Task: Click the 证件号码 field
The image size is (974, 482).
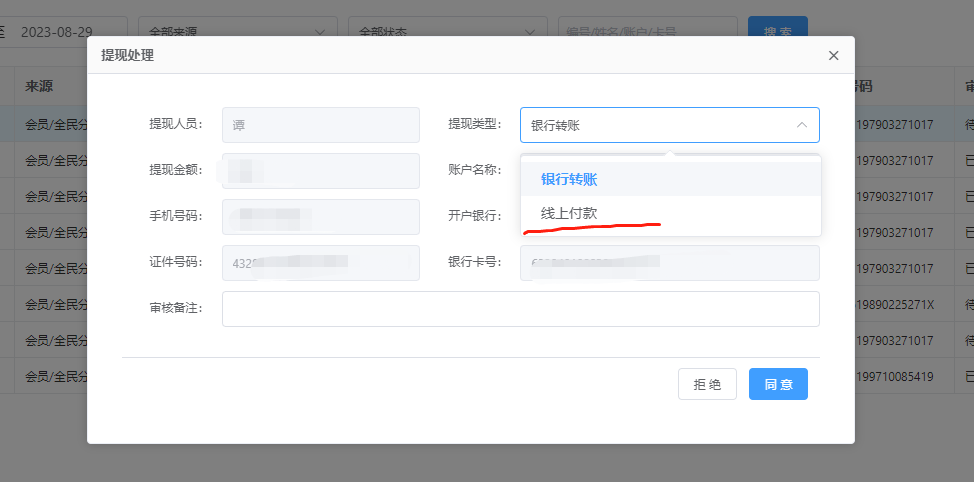Action: tap(320, 263)
